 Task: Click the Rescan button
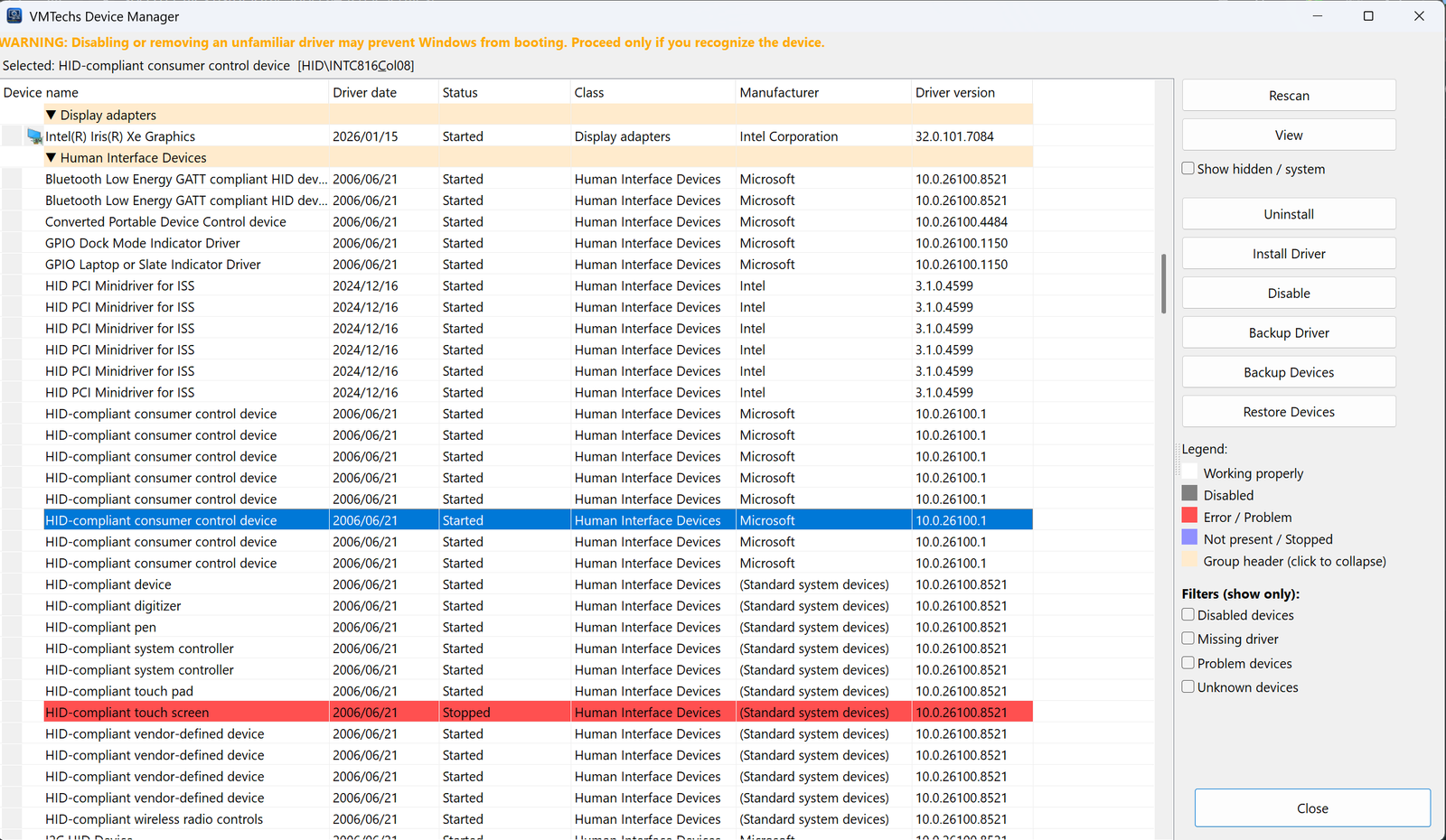pyautogui.click(x=1289, y=95)
